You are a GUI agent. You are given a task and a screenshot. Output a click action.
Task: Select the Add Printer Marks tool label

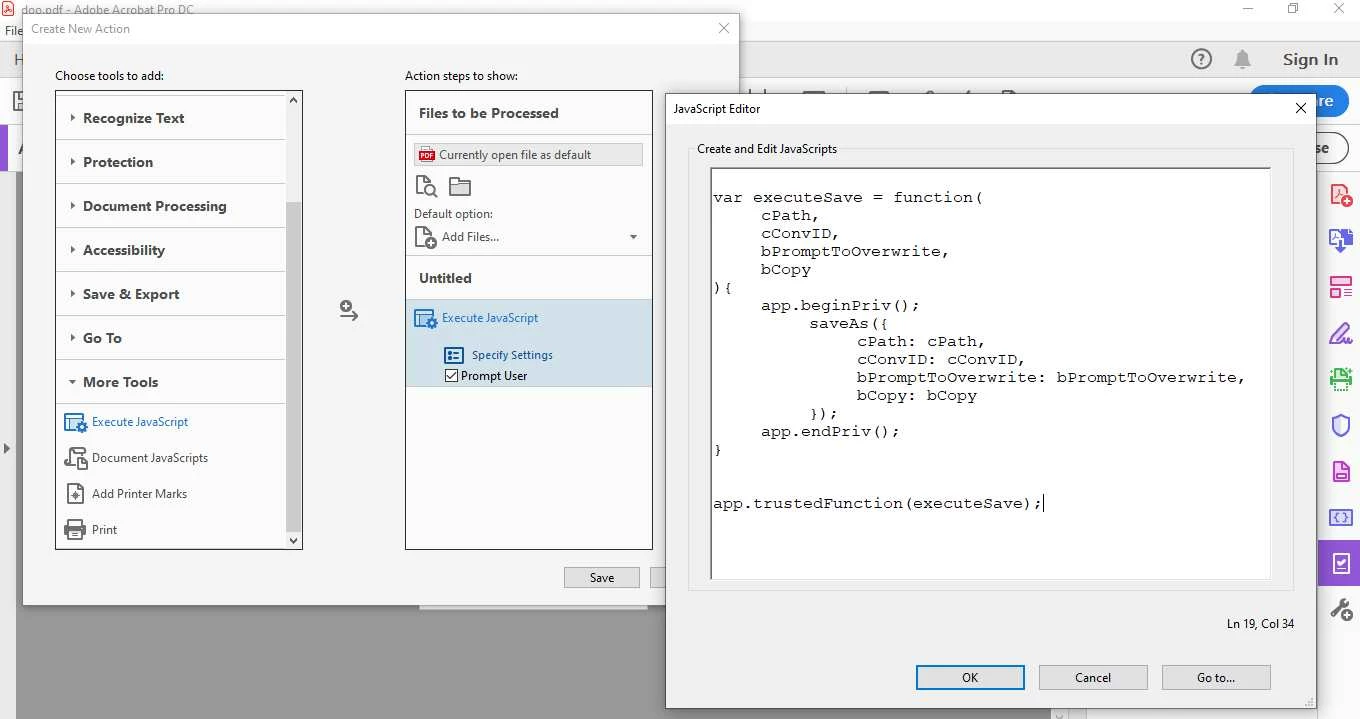[139, 494]
